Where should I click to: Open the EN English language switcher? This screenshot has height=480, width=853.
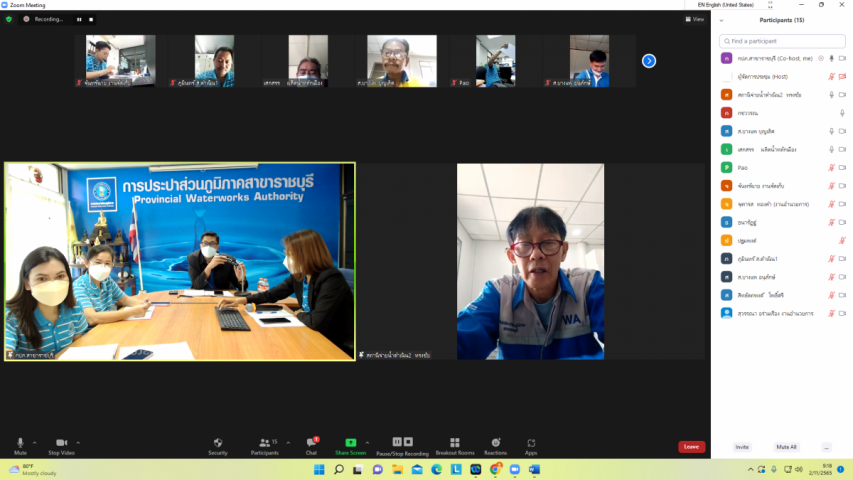click(x=726, y=4)
